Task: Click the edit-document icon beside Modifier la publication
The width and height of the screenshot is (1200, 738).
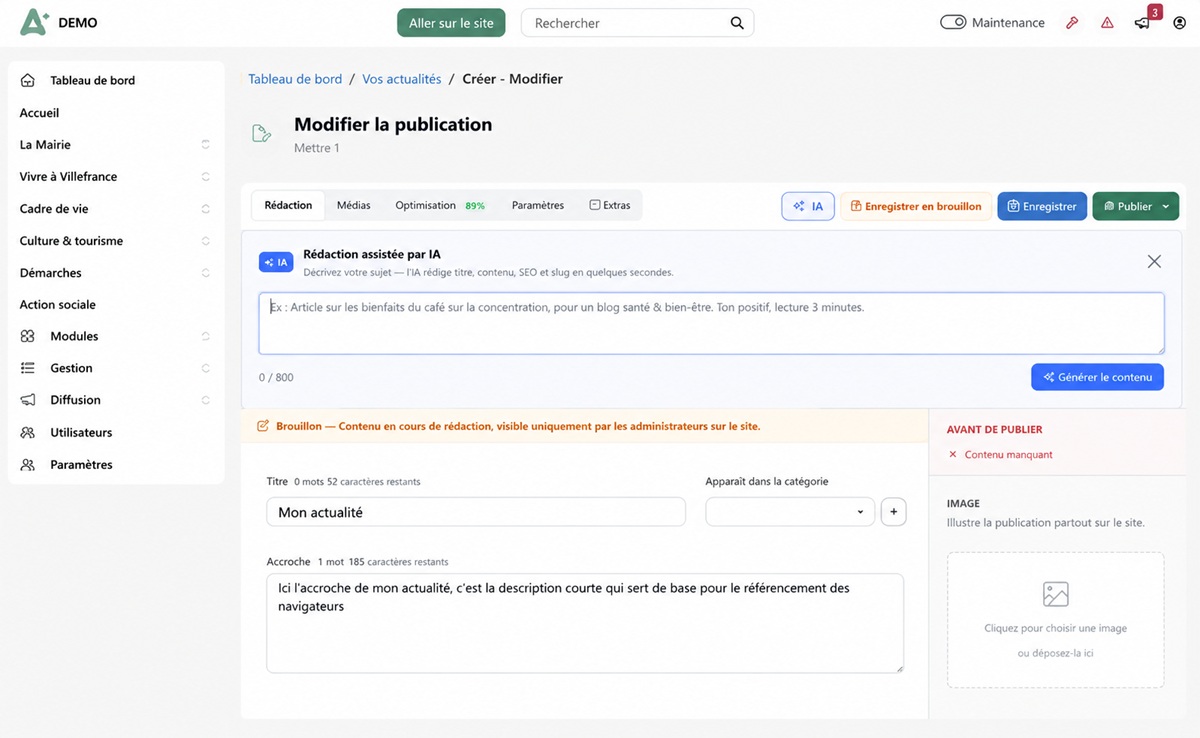Action: coord(262,134)
